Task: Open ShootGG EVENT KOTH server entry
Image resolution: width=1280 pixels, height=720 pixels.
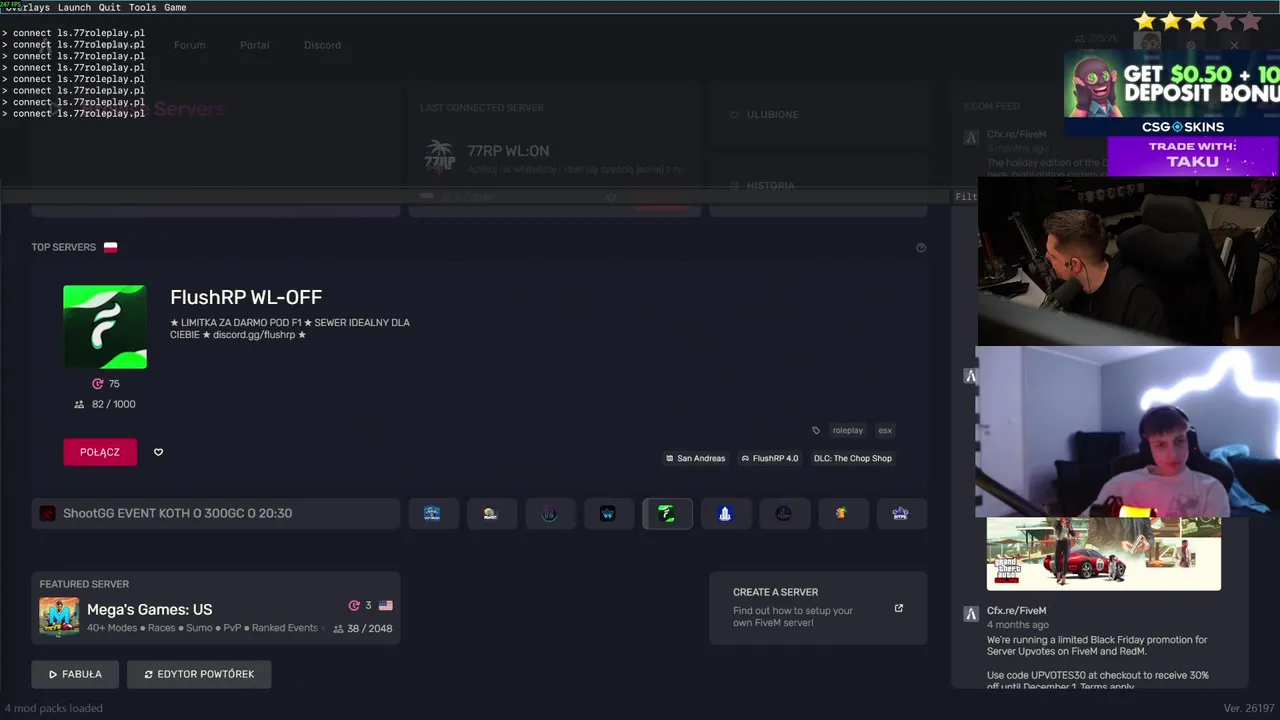Action: (216, 513)
